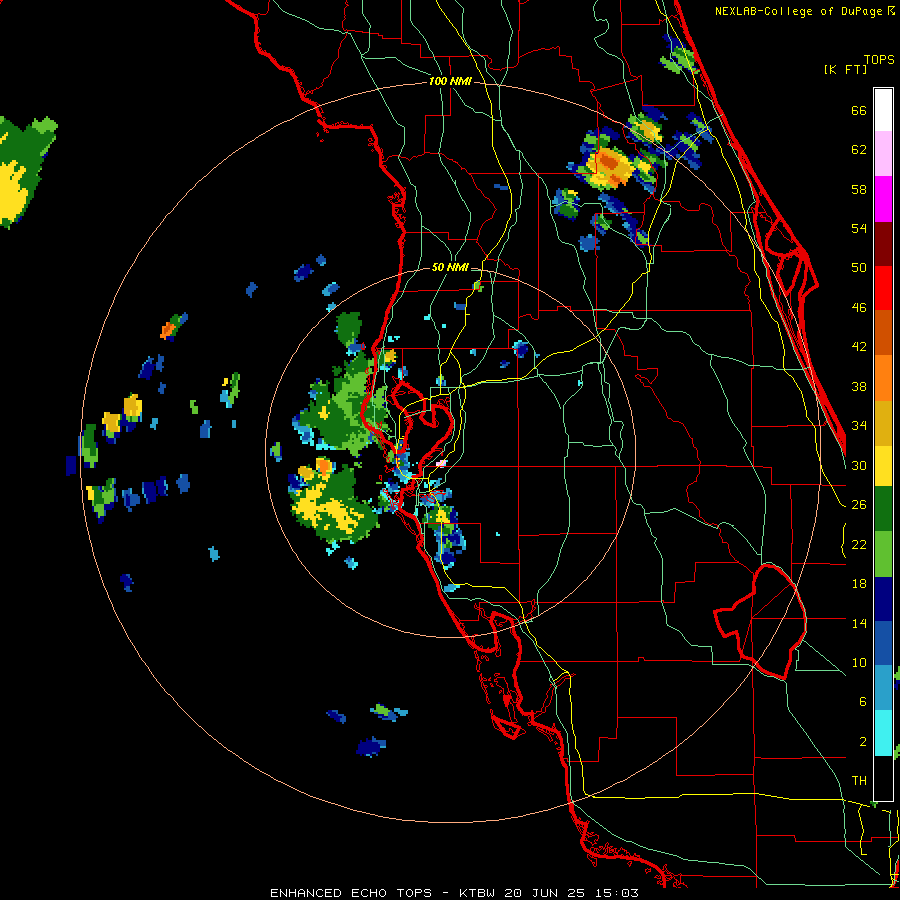The width and height of the screenshot is (900, 900).
Task: Select the light pink legend swatch
Action: [x=883, y=153]
